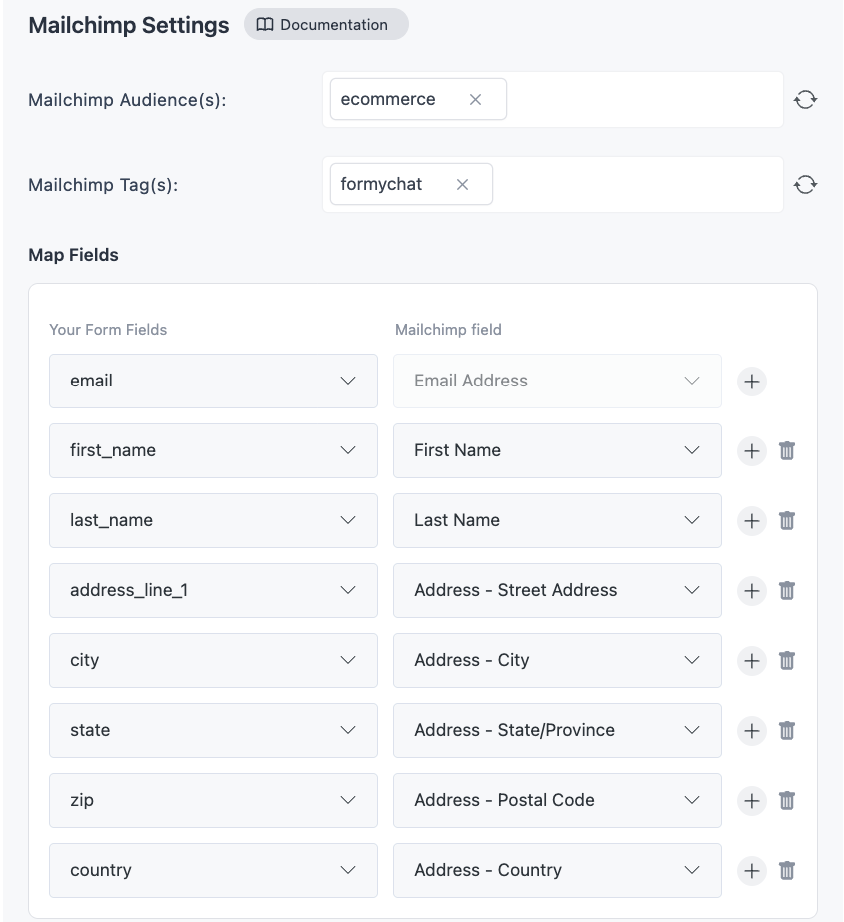Click the Your Form Fields column label

[108, 330]
